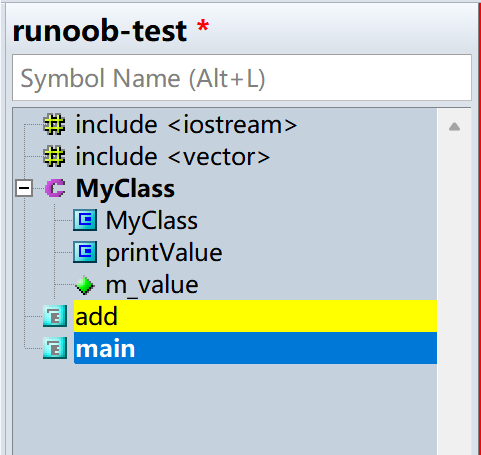Click the function icon next to add
The height and width of the screenshot is (455, 481).
55,316
